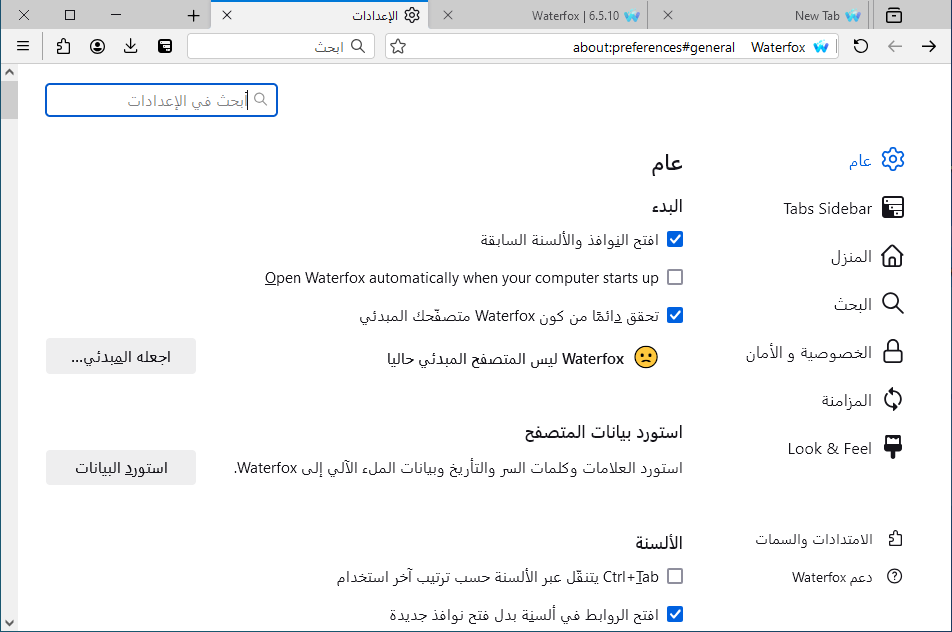Click the Tabs Sidebar category icon
Image resolution: width=952 pixels, height=632 pixels.
click(892, 208)
